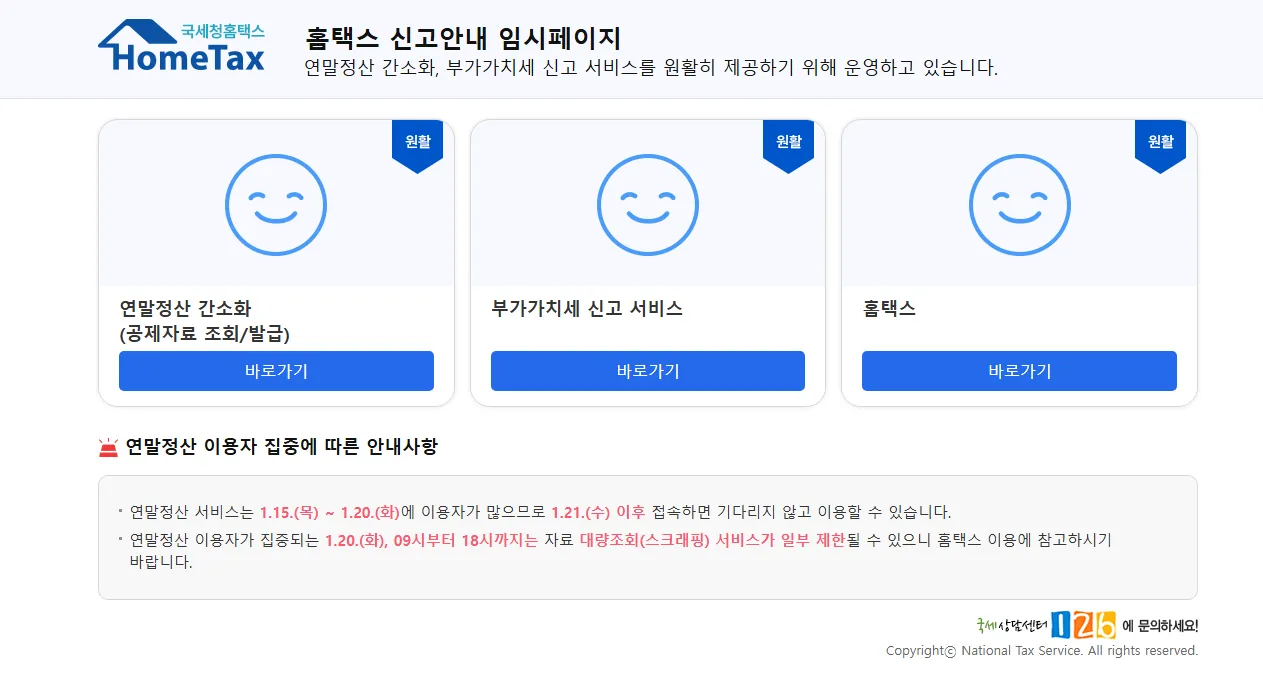Click the 원활 status badge on 홈택스 card
Viewport: 1263px width, 696px height.
[1161, 142]
